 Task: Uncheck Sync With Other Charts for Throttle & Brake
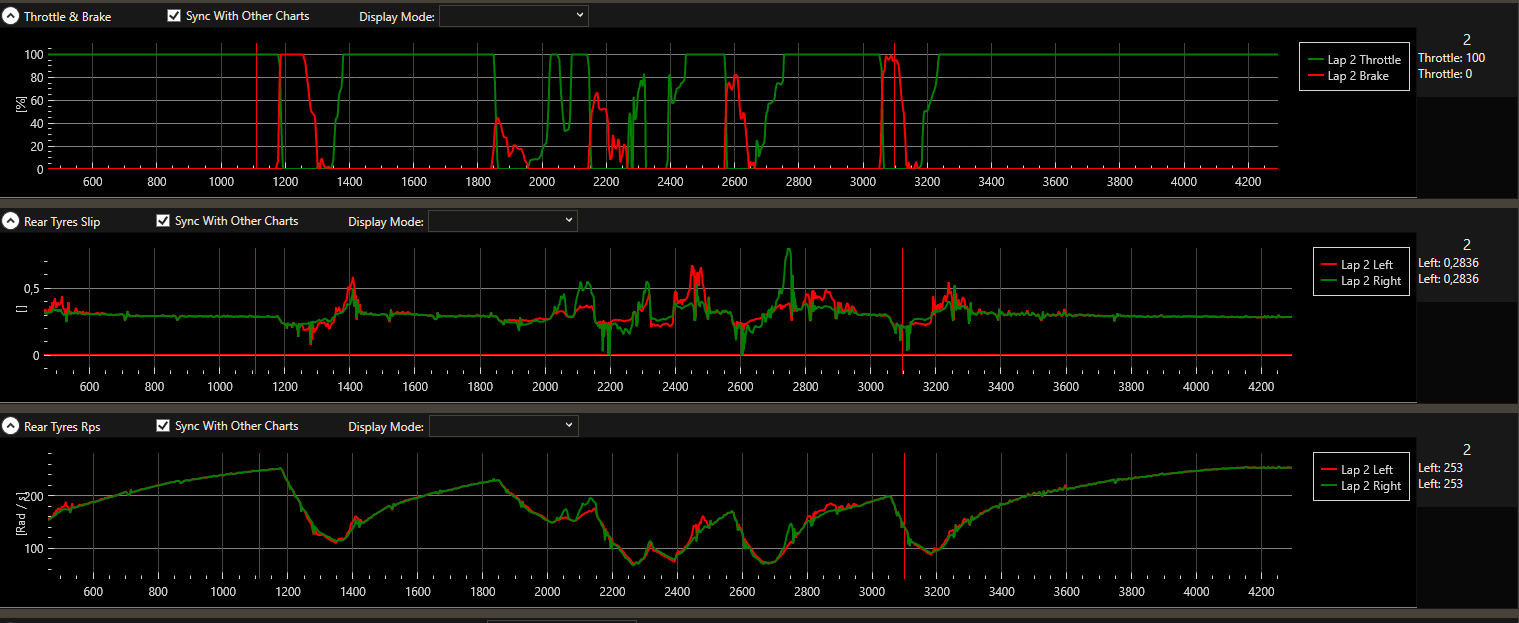click(174, 16)
